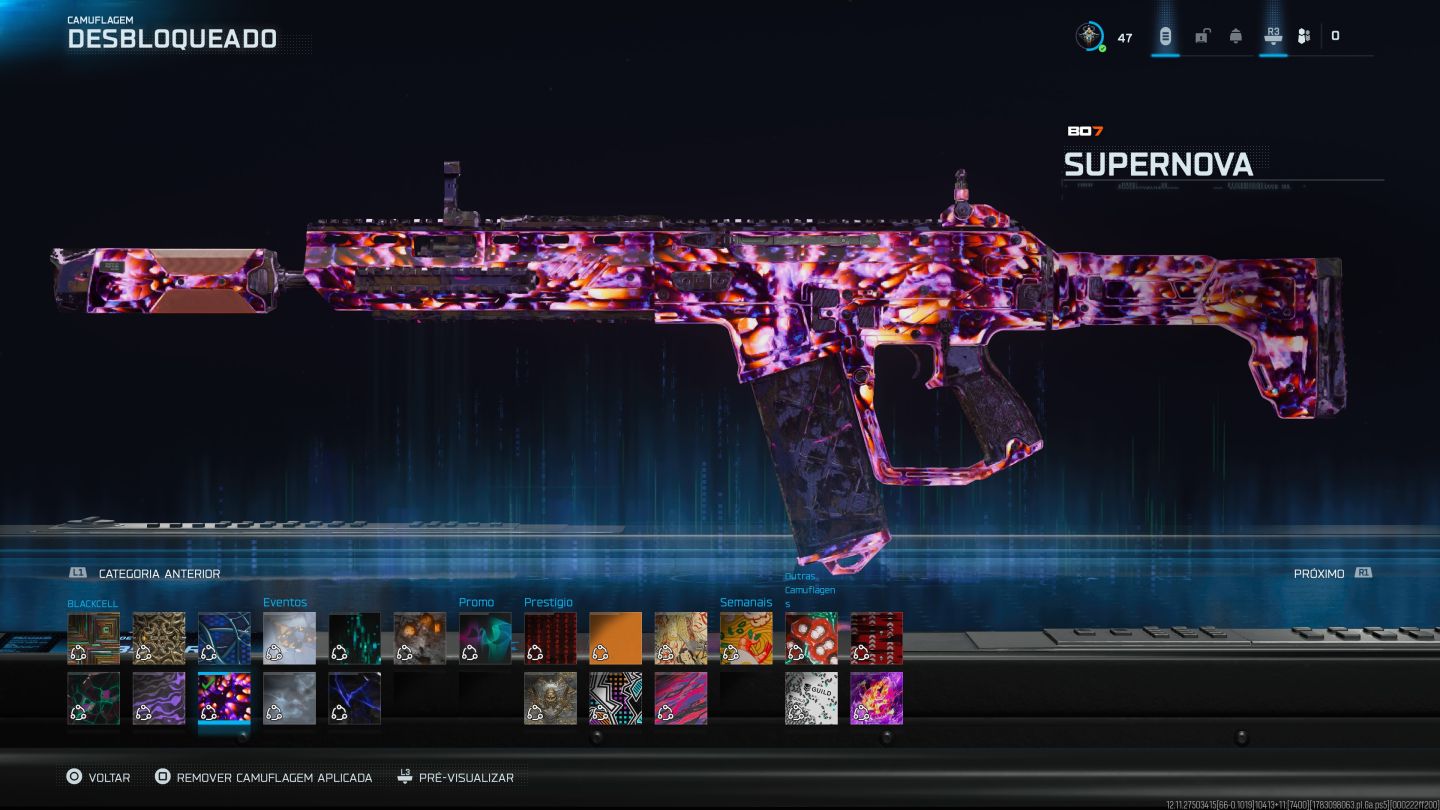Click the Voltar back button
Image resolution: width=1440 pixels, height=810 pixels.
click(x=98, y=777)
